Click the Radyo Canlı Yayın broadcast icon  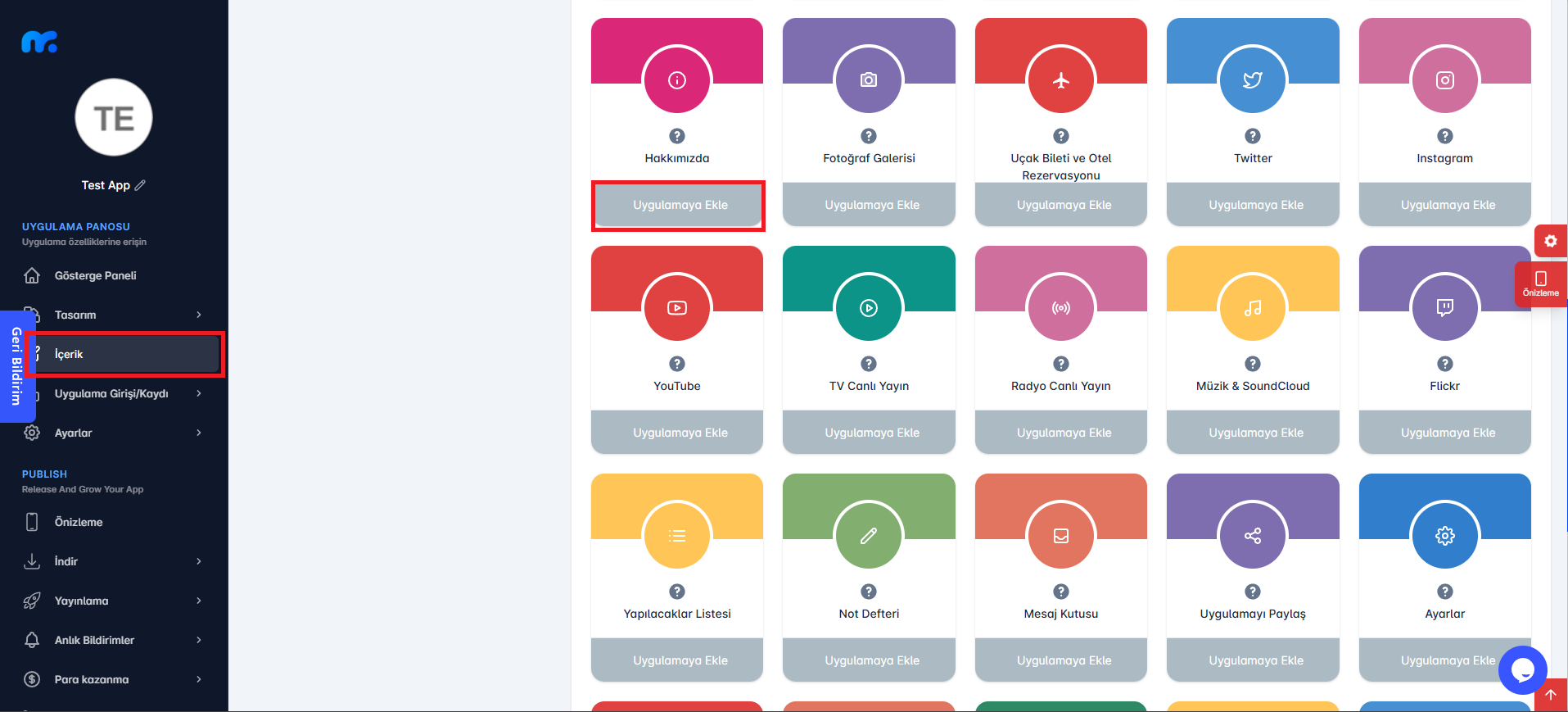(1061, 308)
